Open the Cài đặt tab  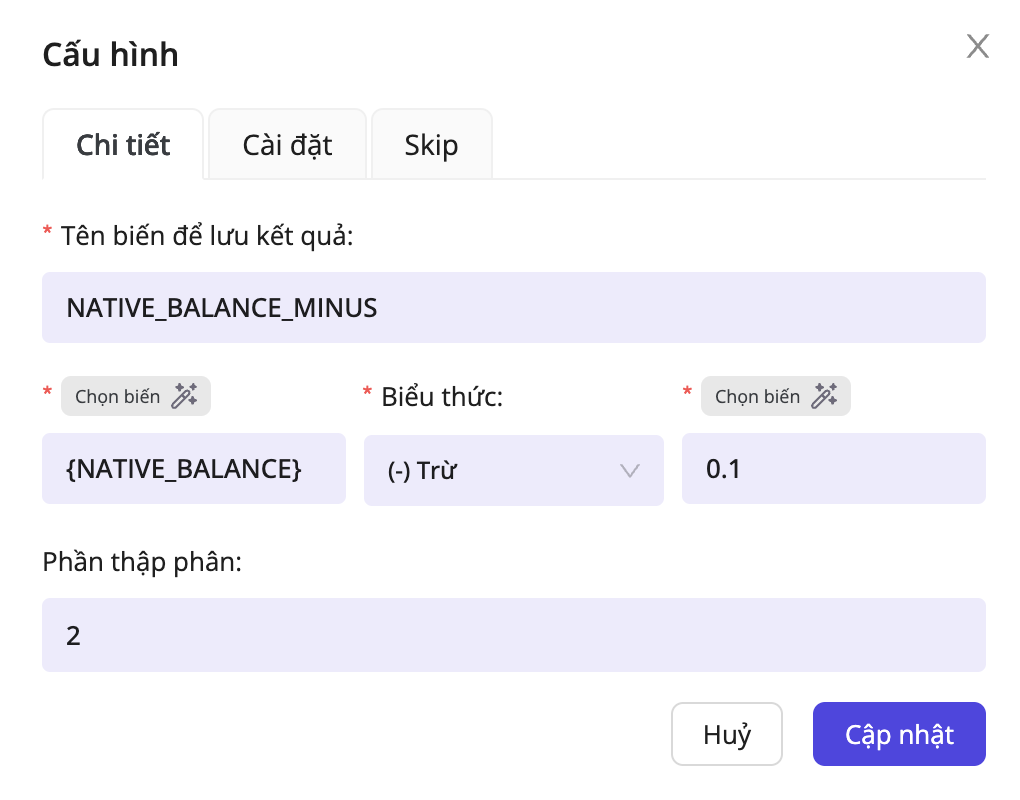[287, 145]
